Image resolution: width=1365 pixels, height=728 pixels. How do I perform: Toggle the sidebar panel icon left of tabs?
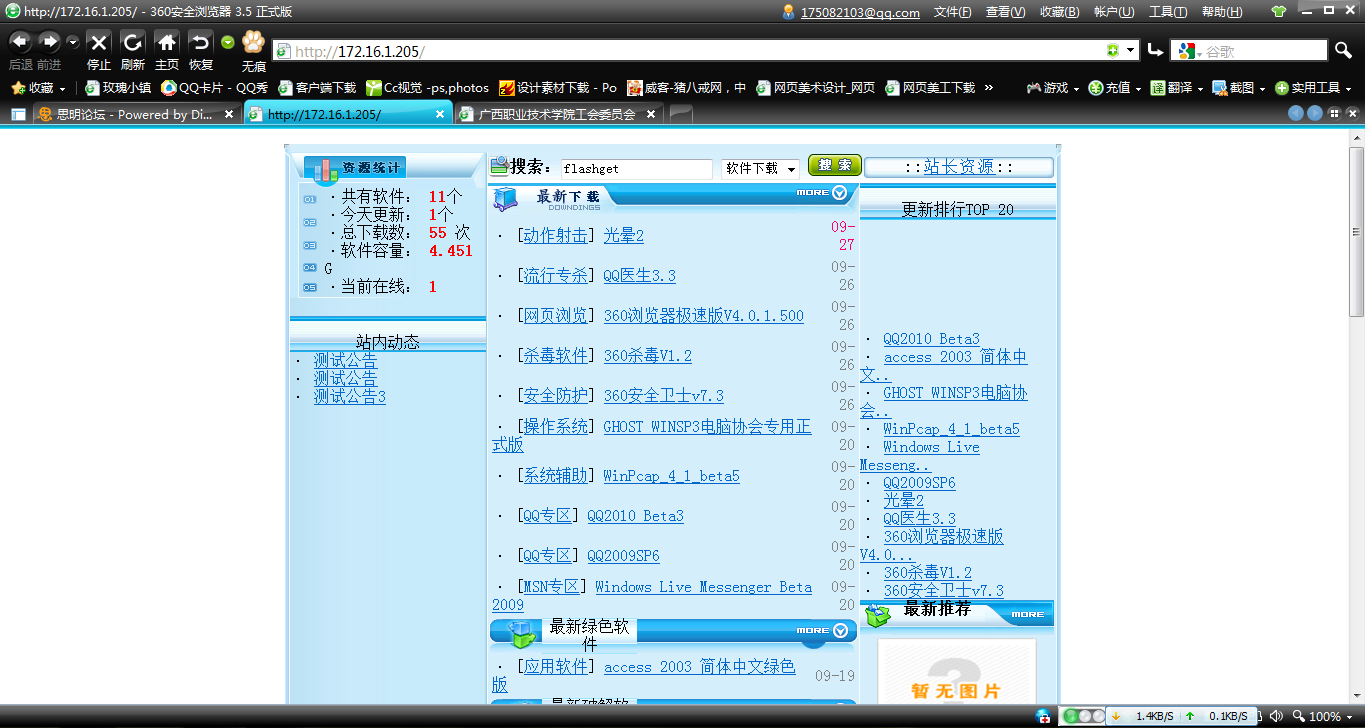18,115
